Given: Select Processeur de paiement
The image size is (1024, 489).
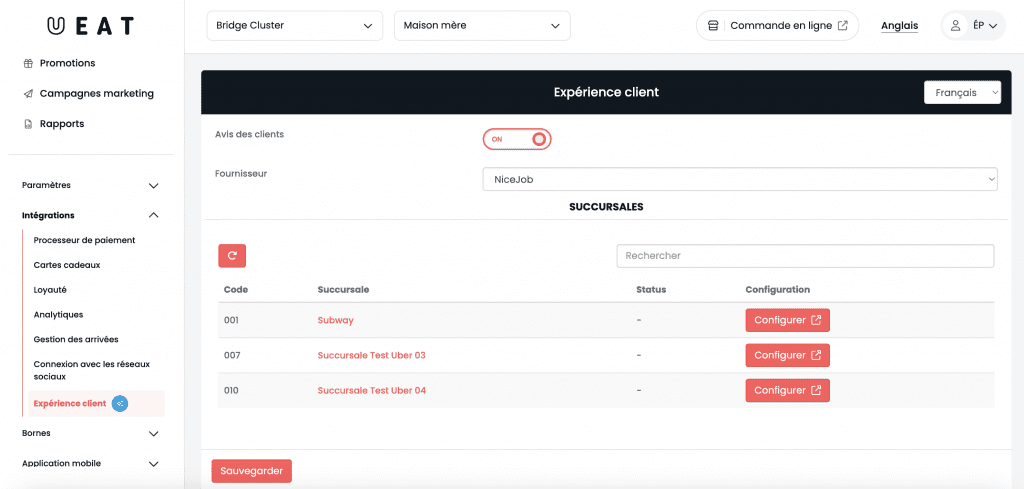Looking at the screenshot, I should [x=84, y=240].
